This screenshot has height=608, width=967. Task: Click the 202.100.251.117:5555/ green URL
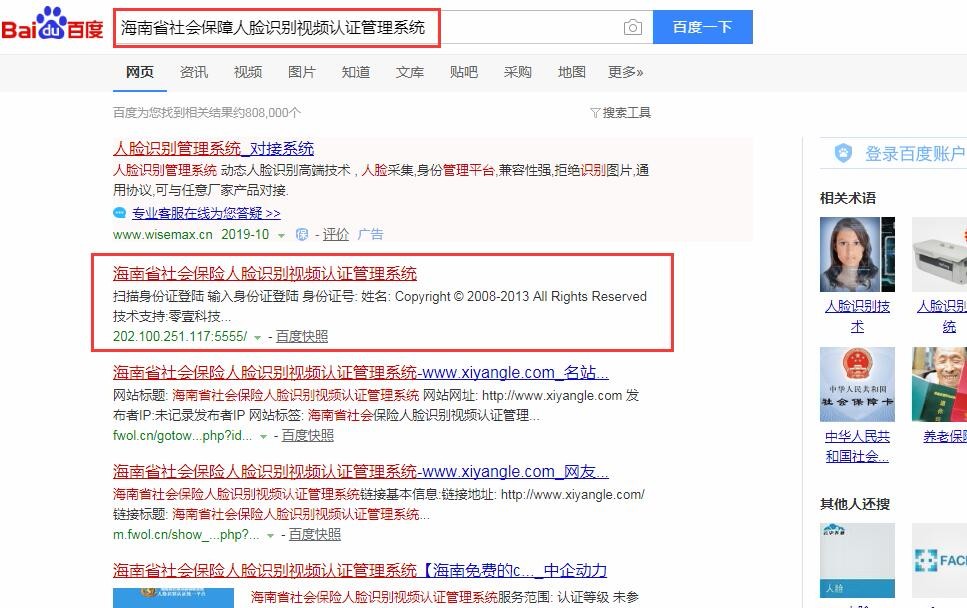(x=180, y=336)
